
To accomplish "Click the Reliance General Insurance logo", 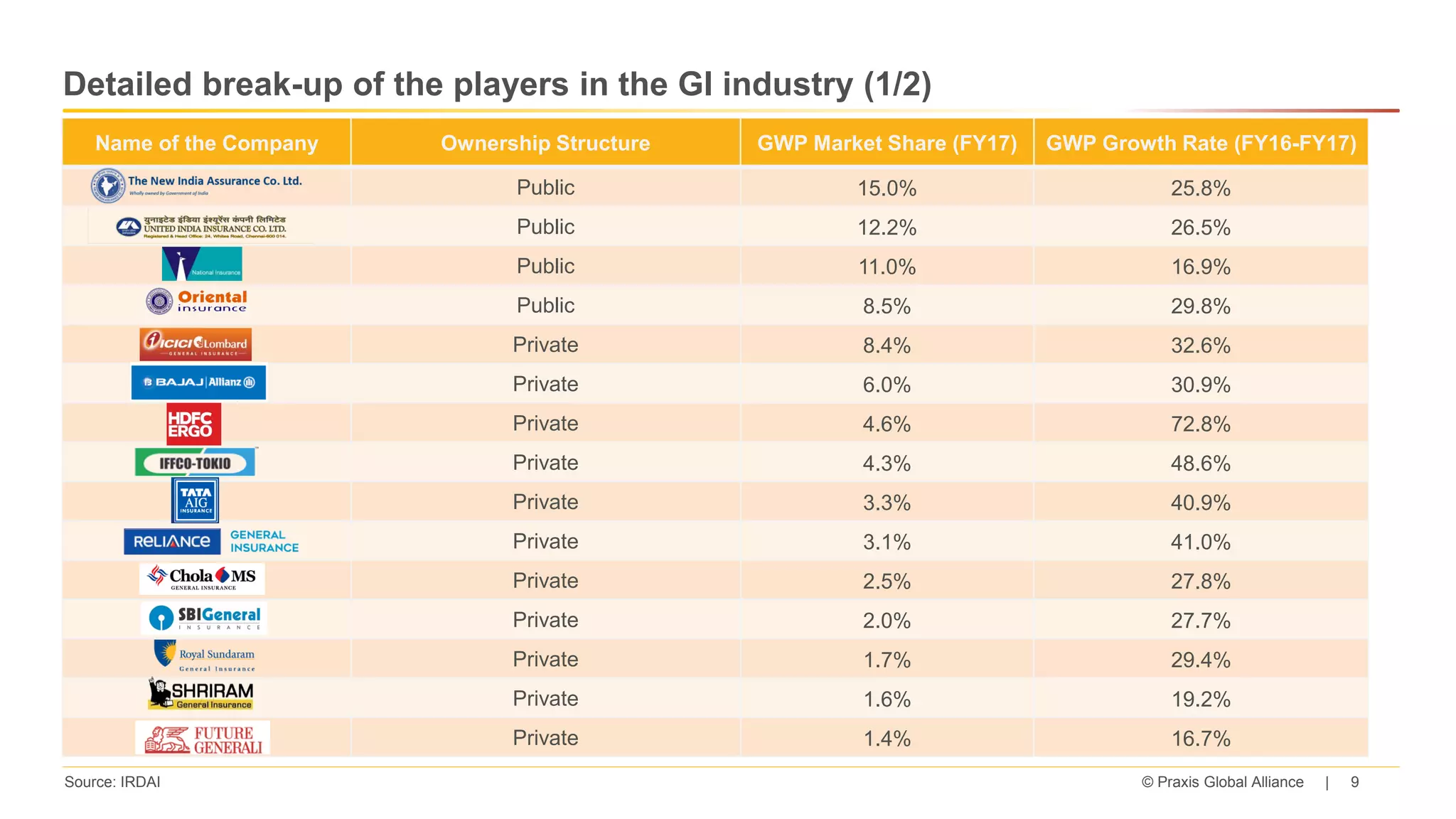I will (211, 541).
